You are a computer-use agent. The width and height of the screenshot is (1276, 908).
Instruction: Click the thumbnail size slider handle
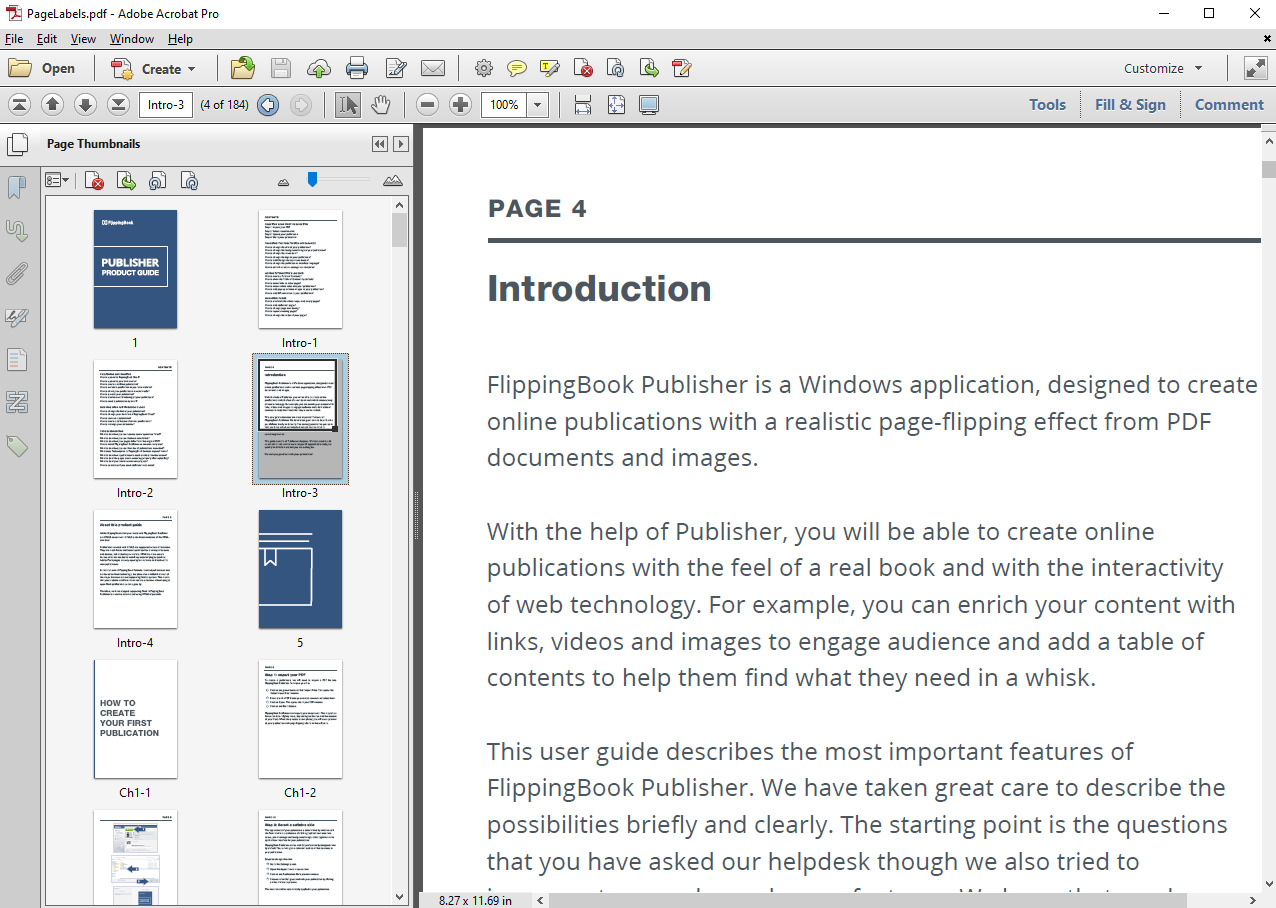click(x=312, y=179)
